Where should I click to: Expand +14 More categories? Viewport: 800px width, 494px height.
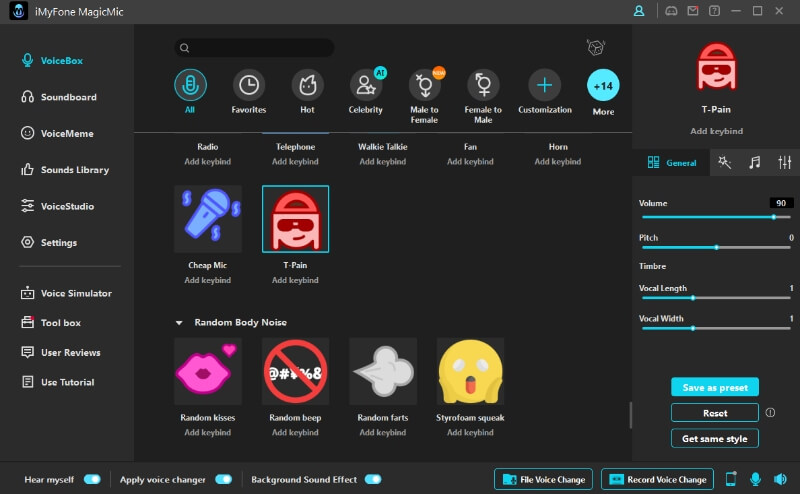tap(603, 92)
